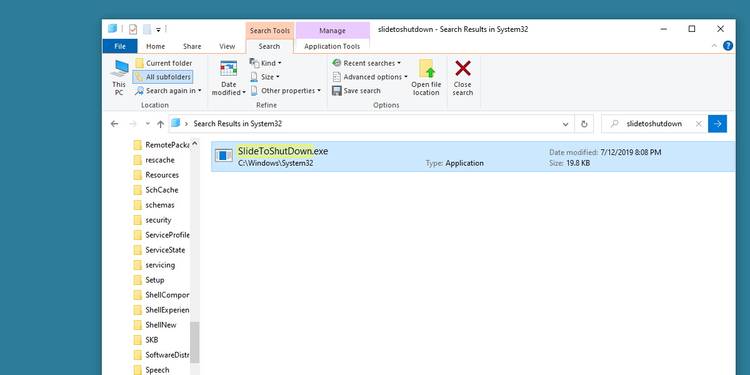Click the Open file location icon
The width and height of the screenshot is (750, 375).
pyautogui.click(x=426, y=69)
